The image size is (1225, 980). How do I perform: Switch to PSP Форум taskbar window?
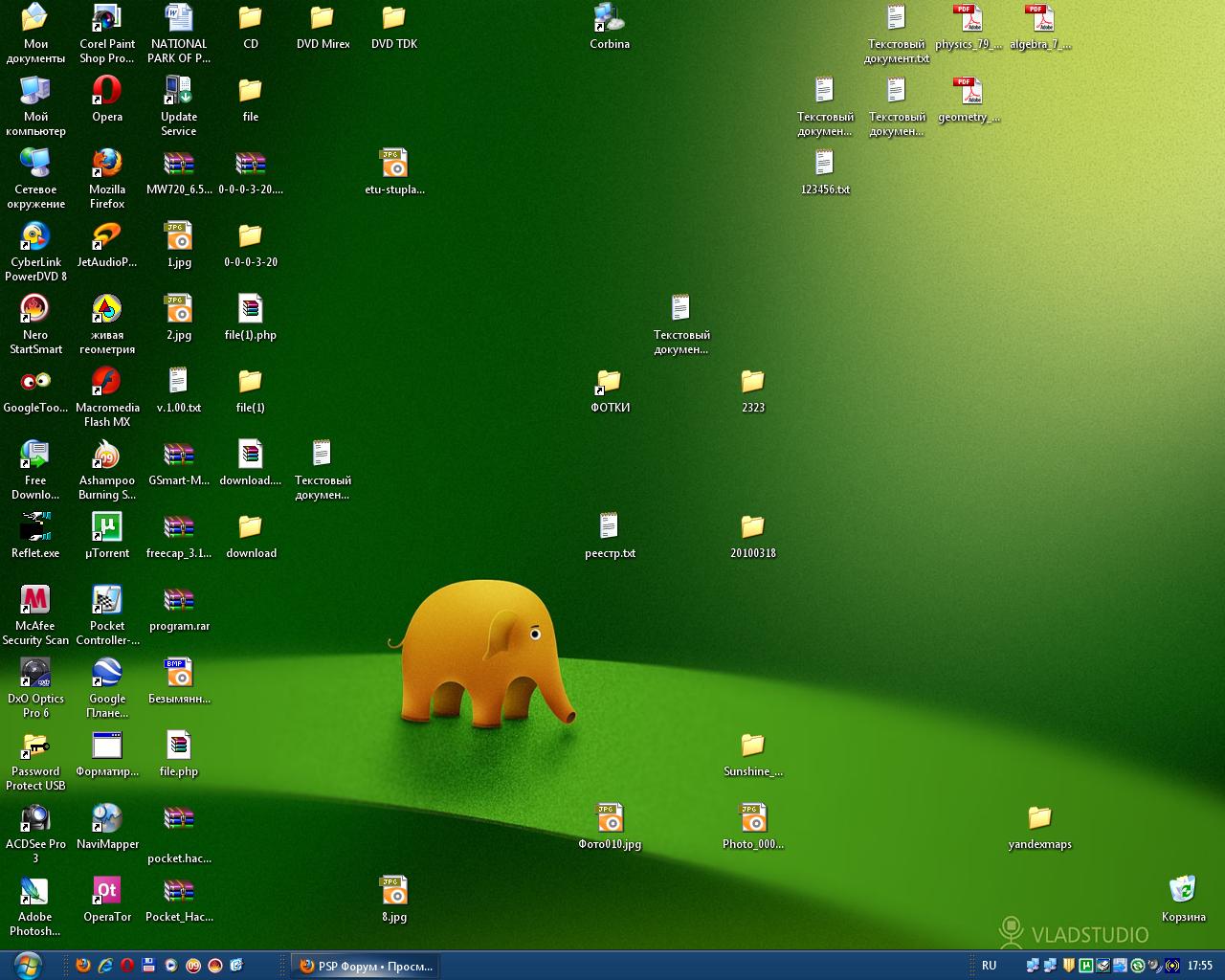[x=366, y=966]
